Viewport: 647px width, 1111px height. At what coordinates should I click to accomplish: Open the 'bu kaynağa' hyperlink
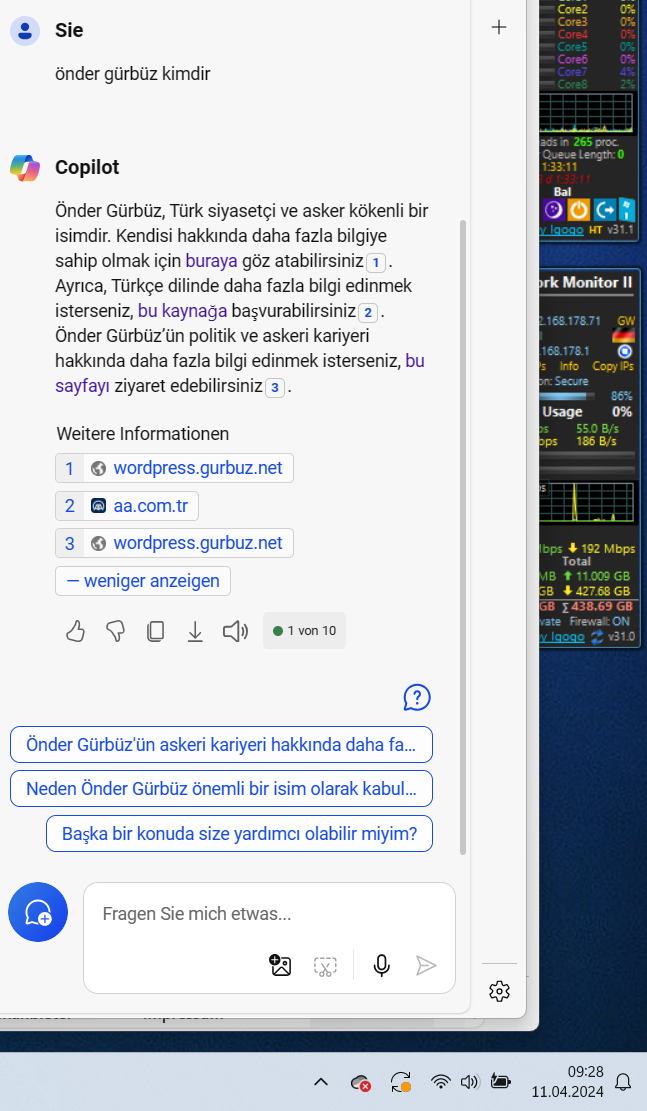pyautogui.click(x=189, y=310)
